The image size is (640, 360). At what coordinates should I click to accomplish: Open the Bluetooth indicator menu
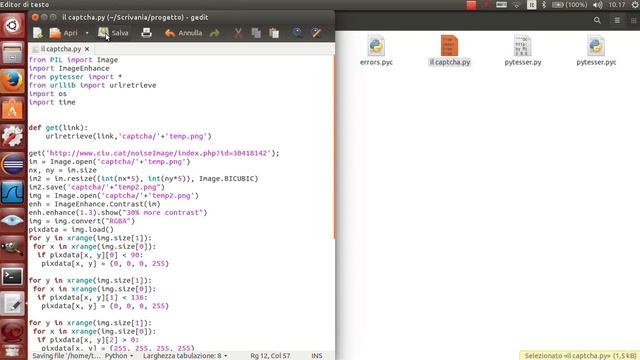tap(544, 5)
